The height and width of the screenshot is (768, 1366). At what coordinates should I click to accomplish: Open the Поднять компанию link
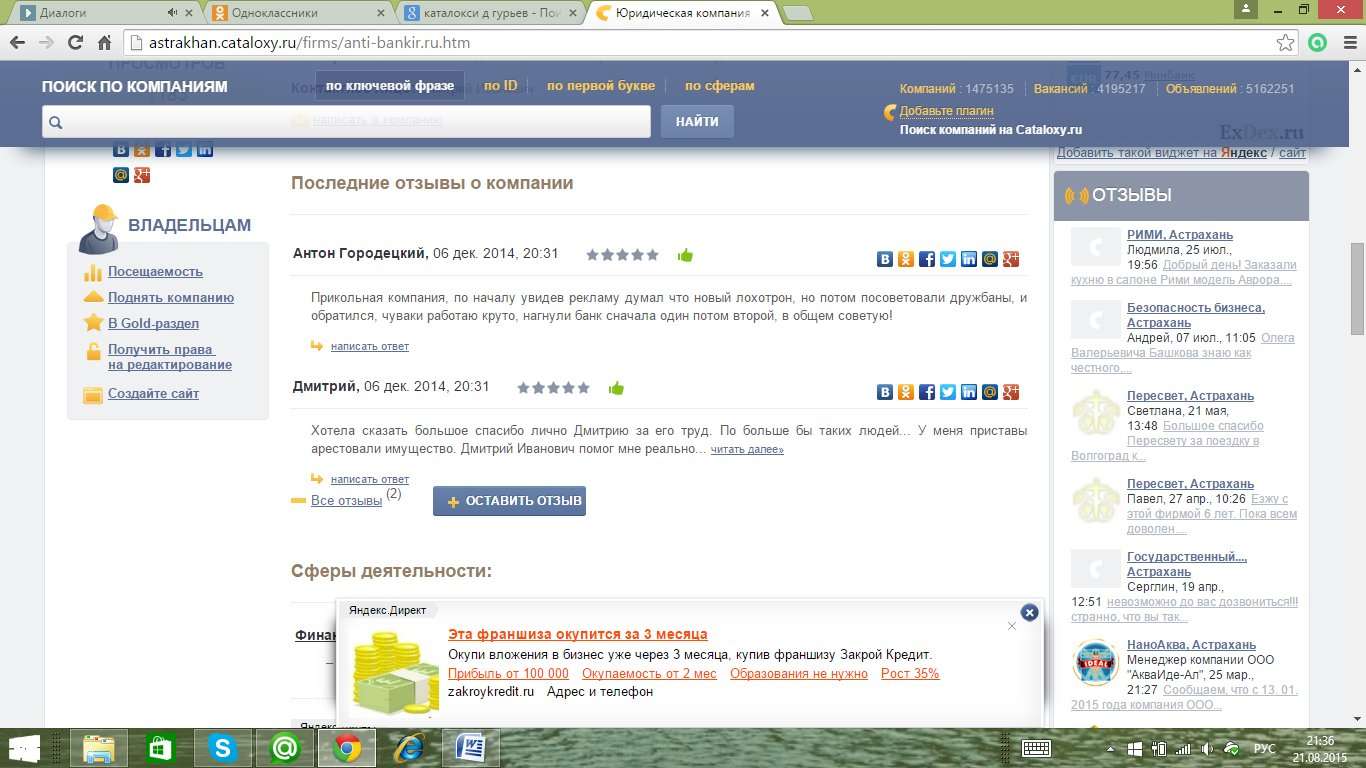[171, 297]
